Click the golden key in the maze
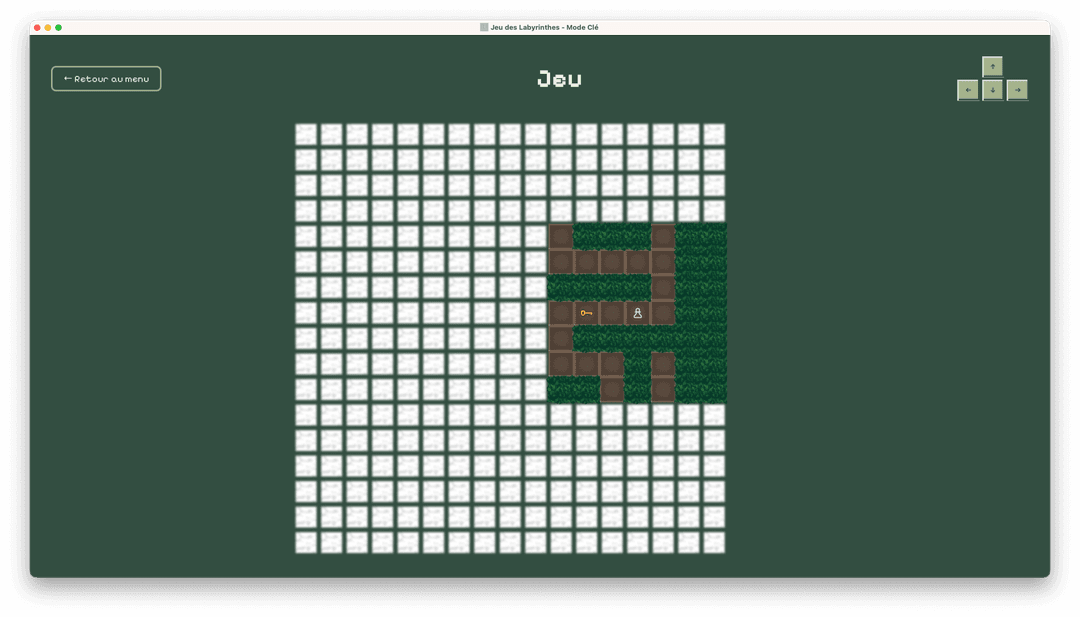This screenshot has width=1080, height=617. 586,312
